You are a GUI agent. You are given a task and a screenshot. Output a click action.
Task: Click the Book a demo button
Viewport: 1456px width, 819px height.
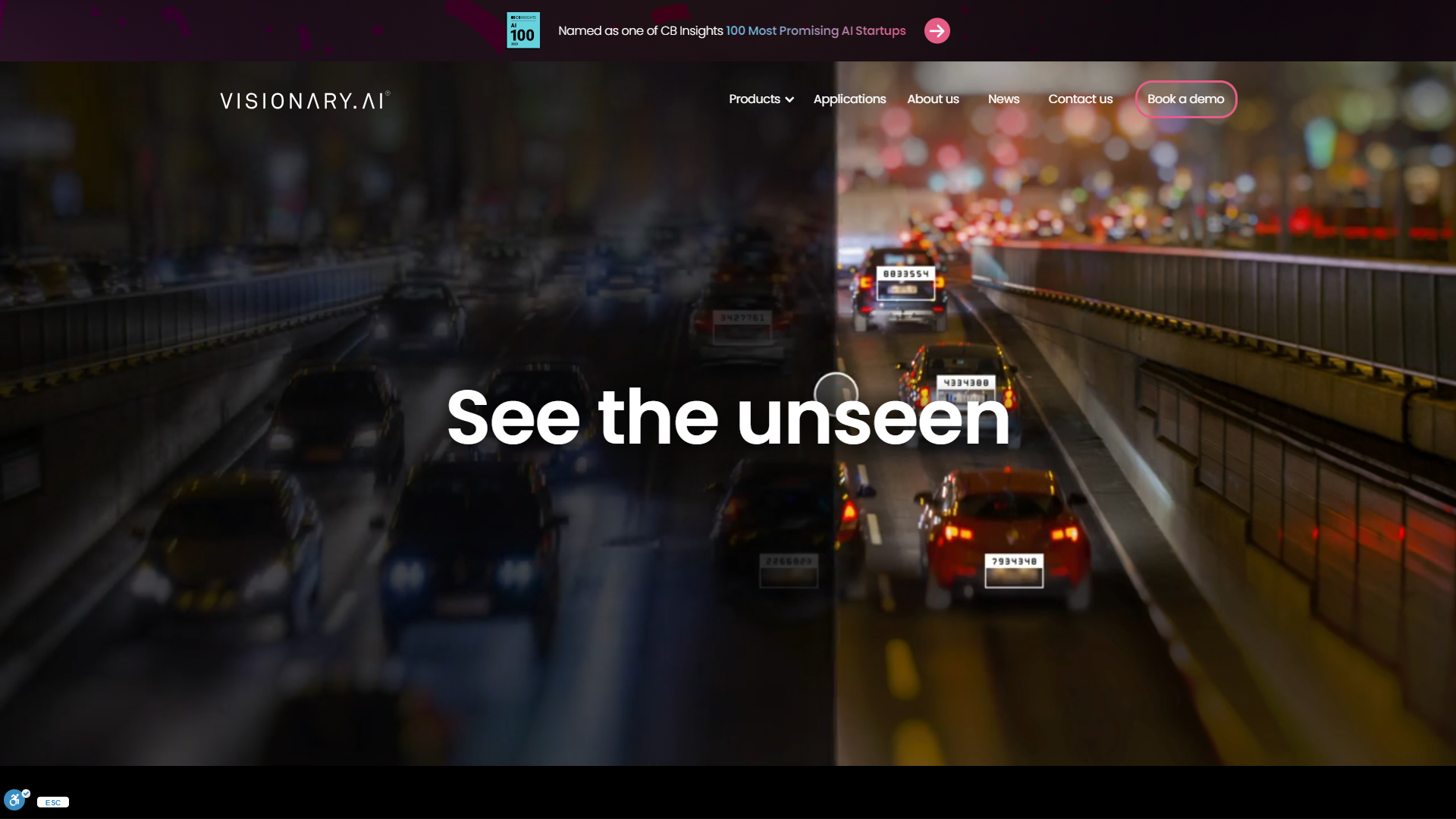[1185, 99]
